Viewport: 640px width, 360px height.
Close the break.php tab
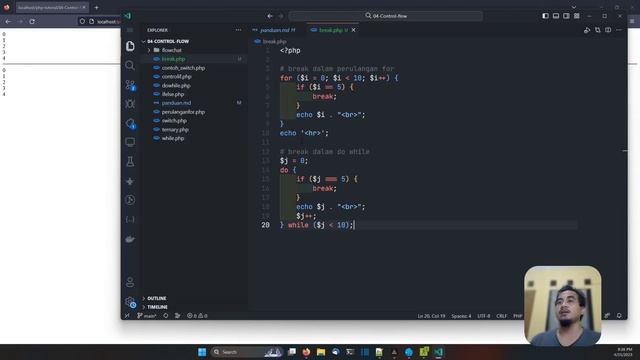(x=353, y=30)
